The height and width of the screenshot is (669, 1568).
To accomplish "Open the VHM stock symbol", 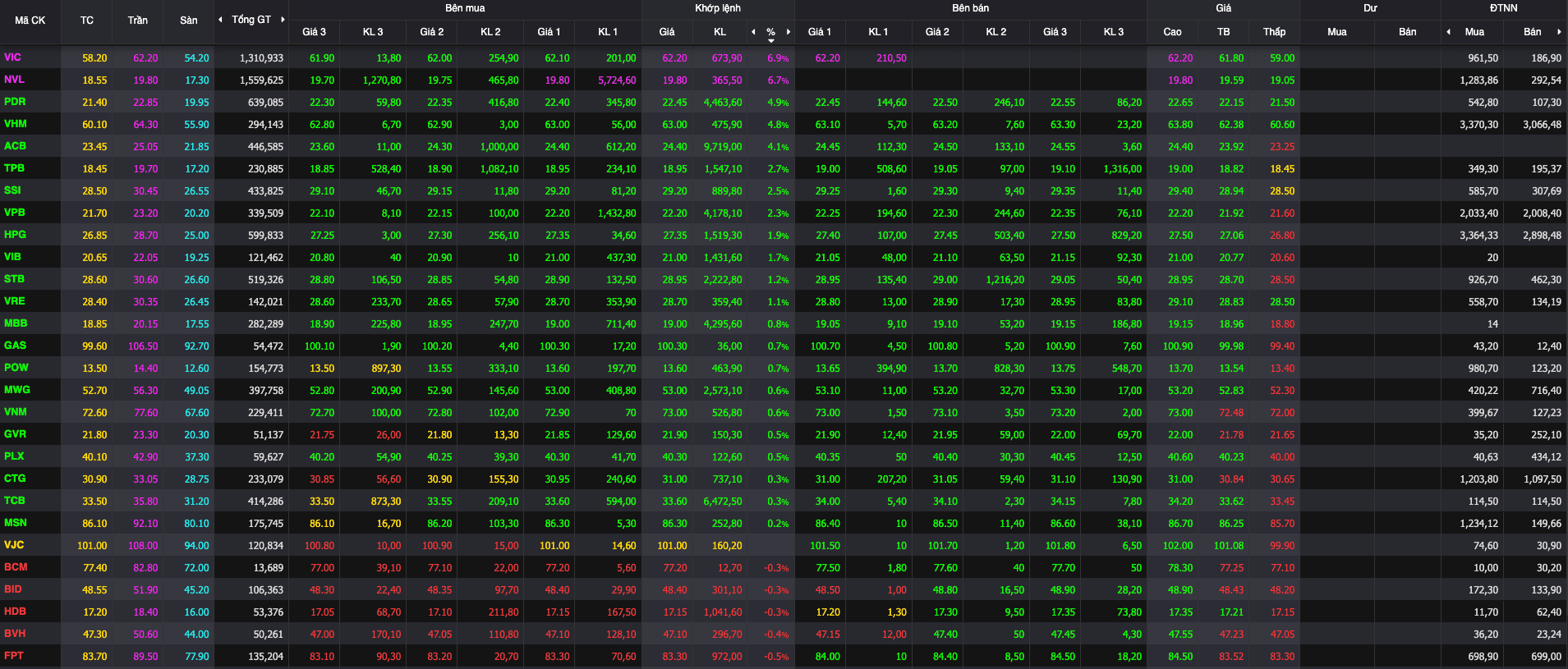I will pos(16,124).
